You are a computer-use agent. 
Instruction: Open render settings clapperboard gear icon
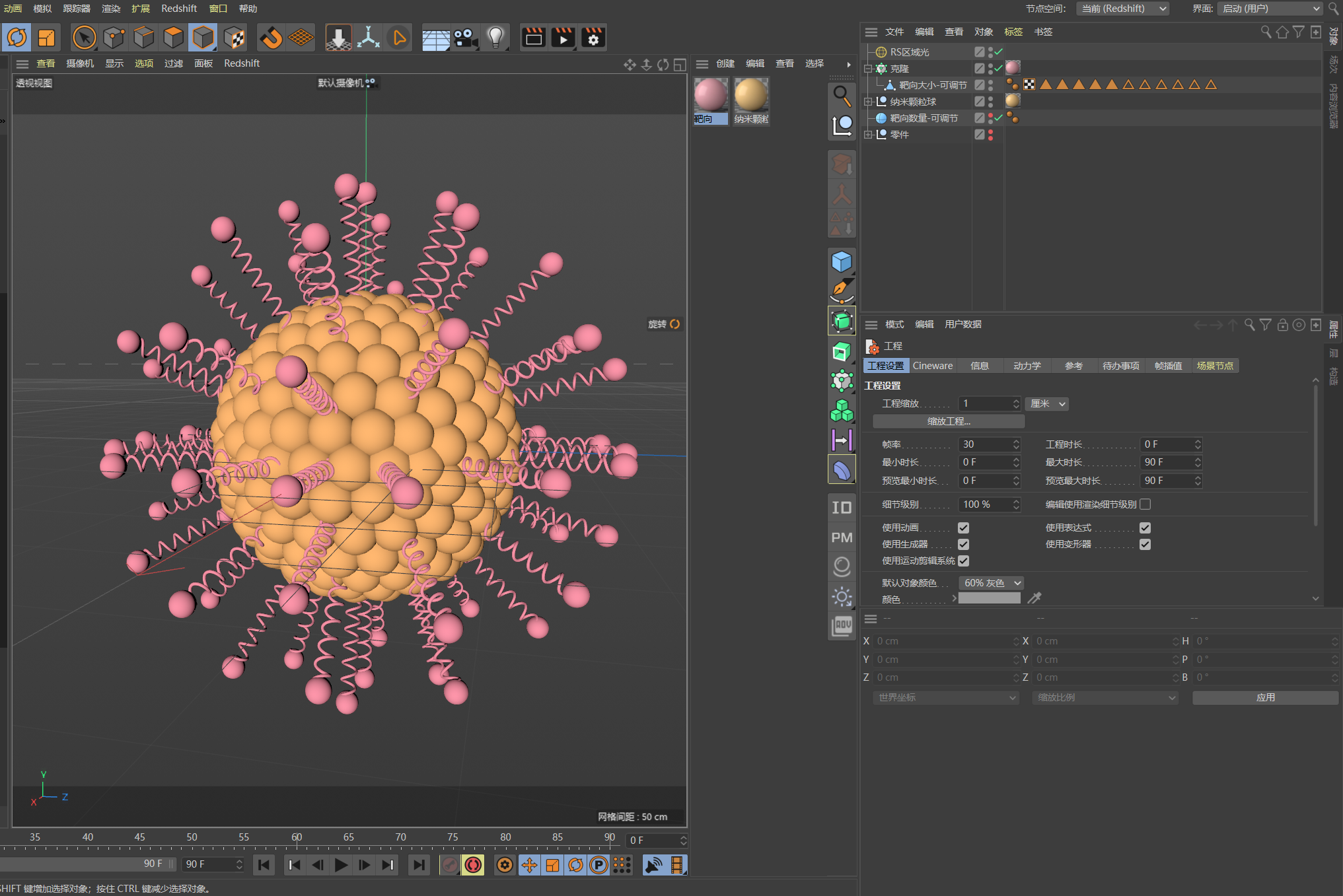(x=593, y=38)
